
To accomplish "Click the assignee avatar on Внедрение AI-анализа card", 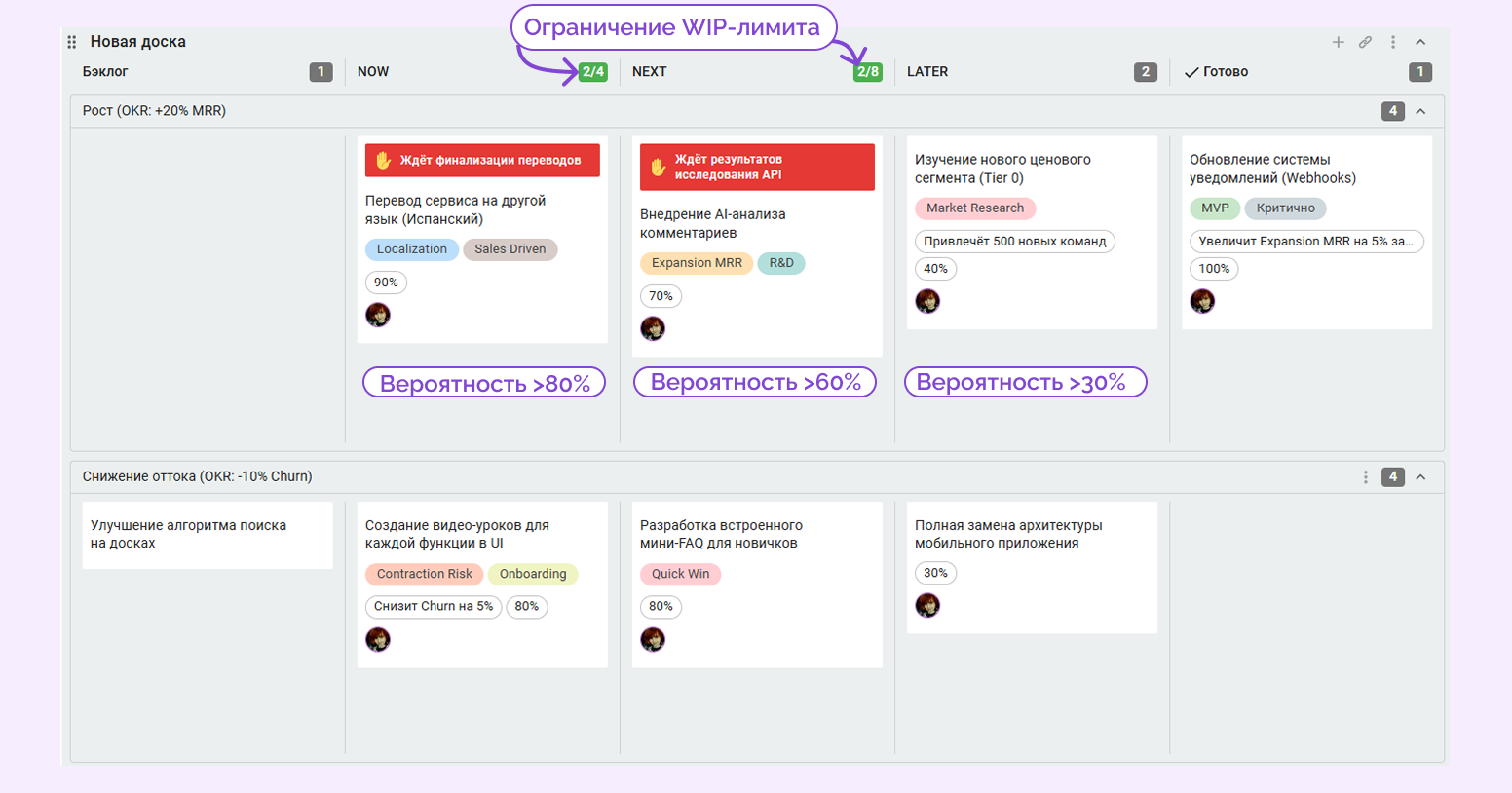I will pos(654,328).
